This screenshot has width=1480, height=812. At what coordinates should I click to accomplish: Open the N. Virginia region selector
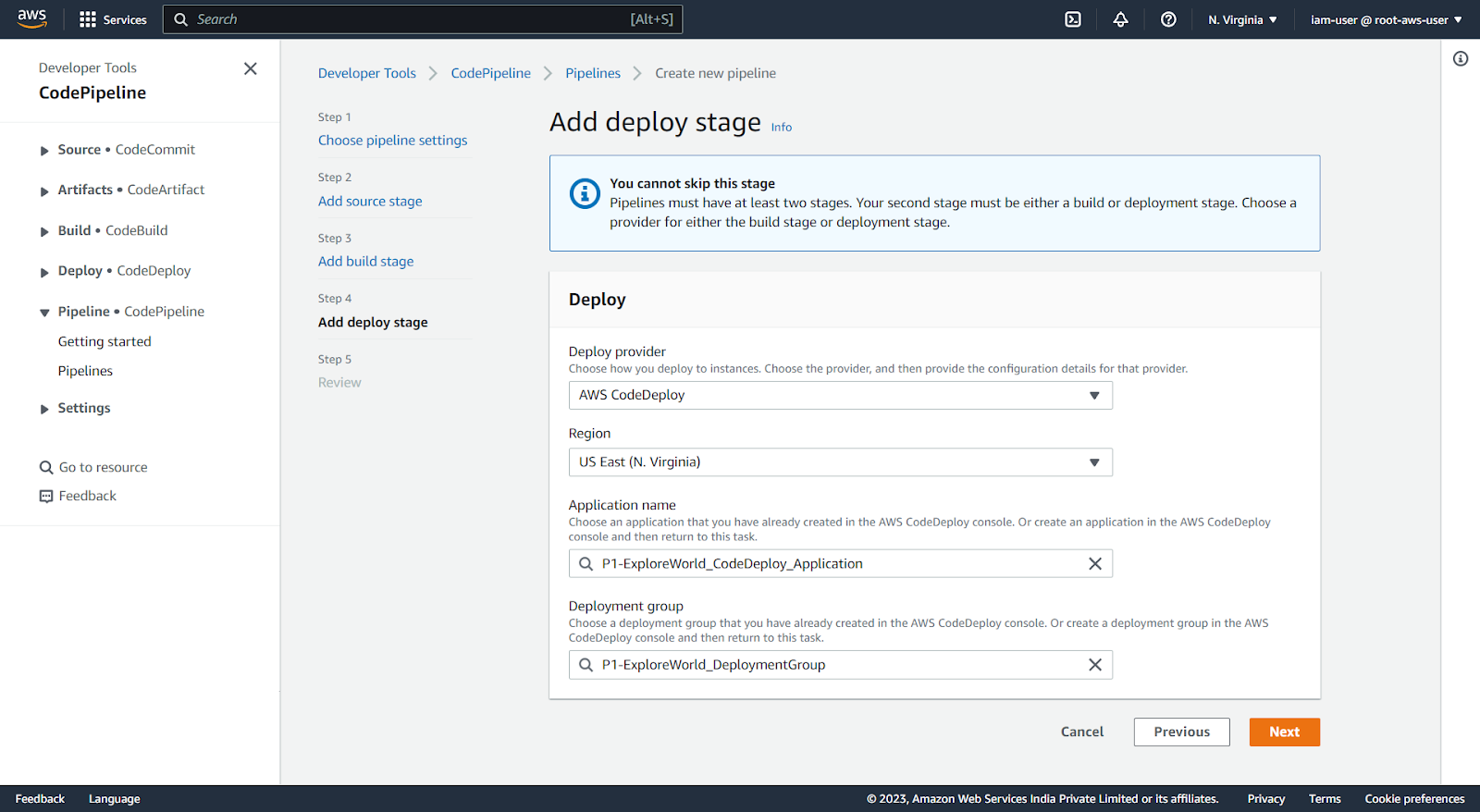coord(1242,19)
